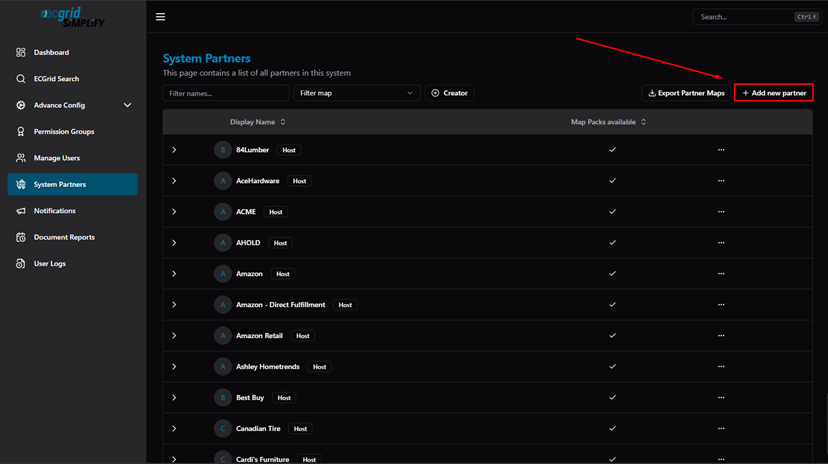Open three-dot menu for Amazon Retail
This screenshot has height=464, width=828.
click(x=721, y=336)
